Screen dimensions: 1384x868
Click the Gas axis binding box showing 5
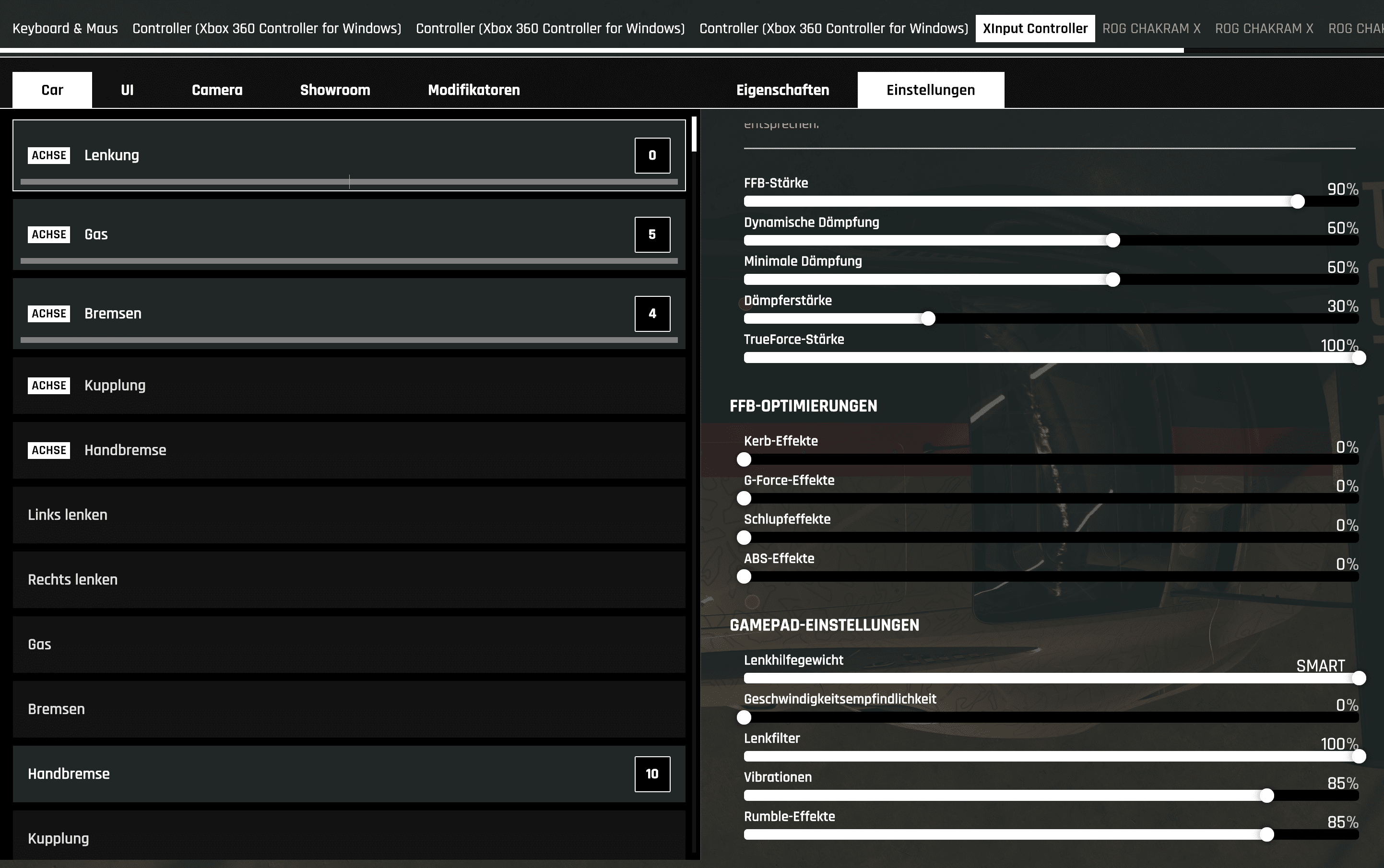click(x=652, y=235)
